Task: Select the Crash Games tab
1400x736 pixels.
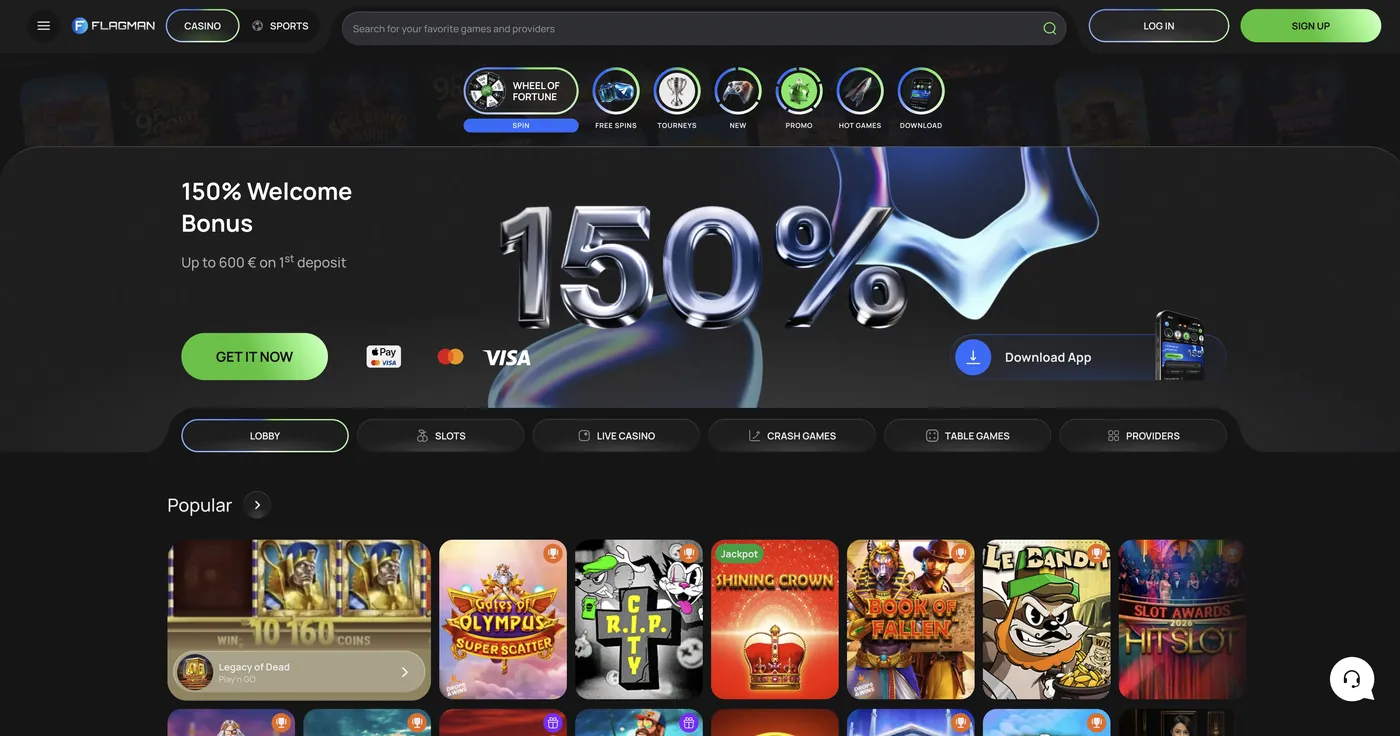Action: point(792,436)
